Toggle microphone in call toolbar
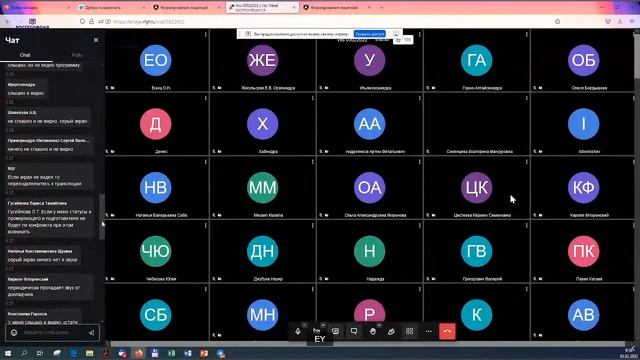640x360 pixels. pos(298,331)
